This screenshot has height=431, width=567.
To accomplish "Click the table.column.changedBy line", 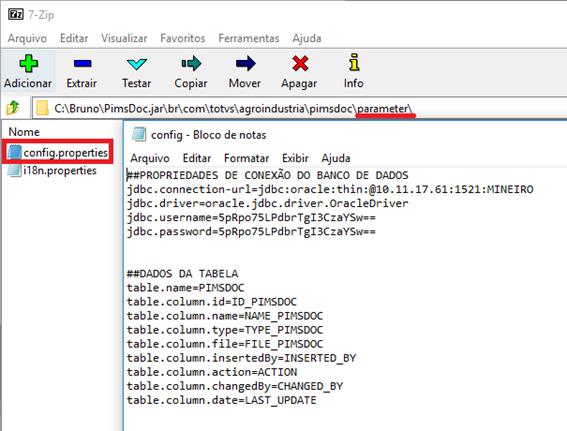I will tap(235, 386).
